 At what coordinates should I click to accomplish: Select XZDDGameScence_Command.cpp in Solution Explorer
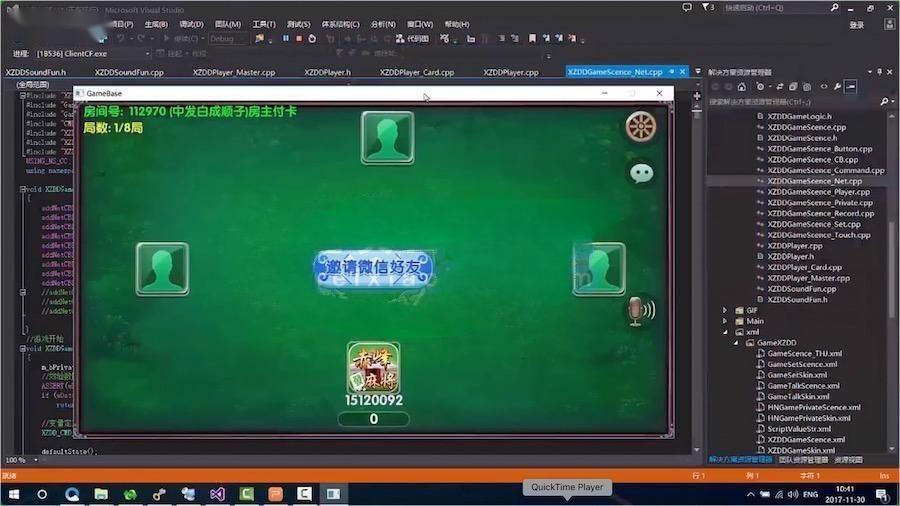click(826, 170)
